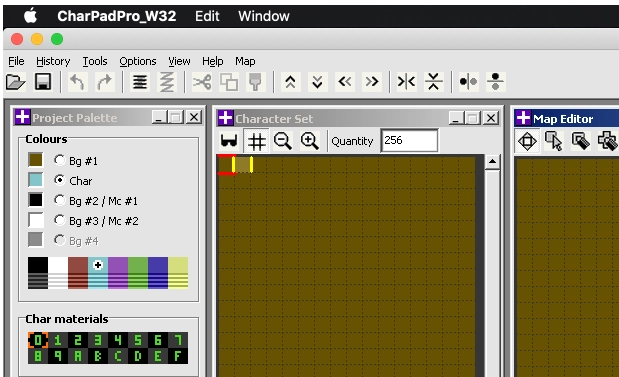Click the grid toggle icon in Character Set
This screenshot has height=377, width=619.
(256, 141)
